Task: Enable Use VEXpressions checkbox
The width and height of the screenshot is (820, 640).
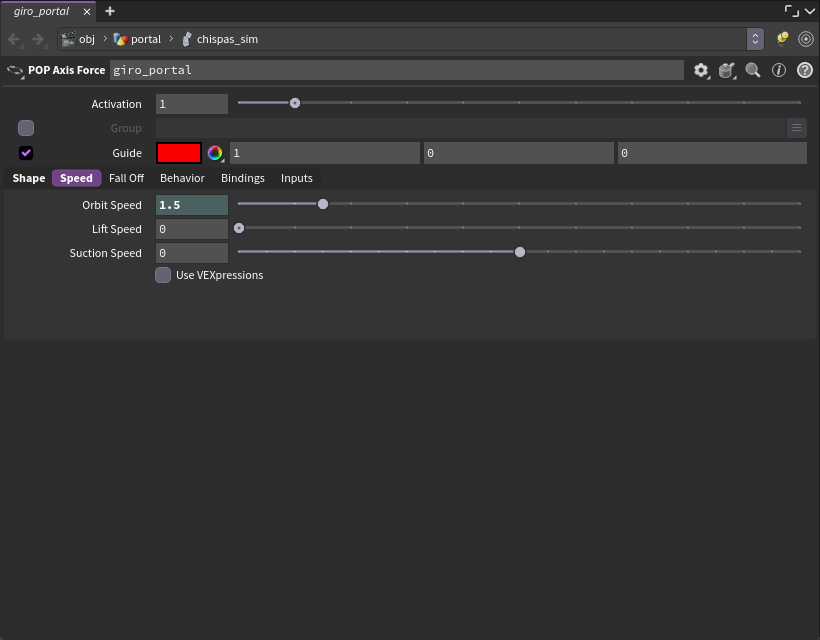Action: pyautogui.click(x=163, y=275)
